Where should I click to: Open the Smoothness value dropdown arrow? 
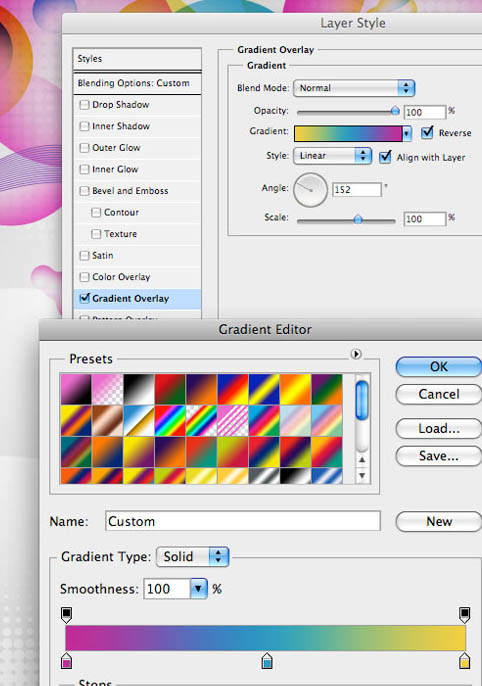pos(199,589)
